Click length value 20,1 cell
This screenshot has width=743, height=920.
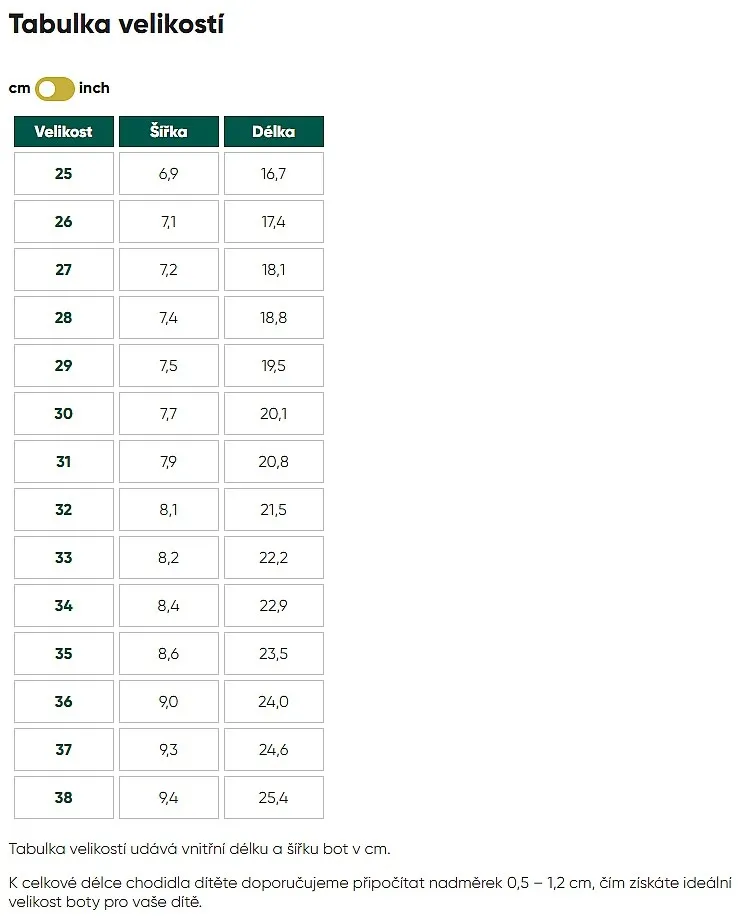coord(273,414)
